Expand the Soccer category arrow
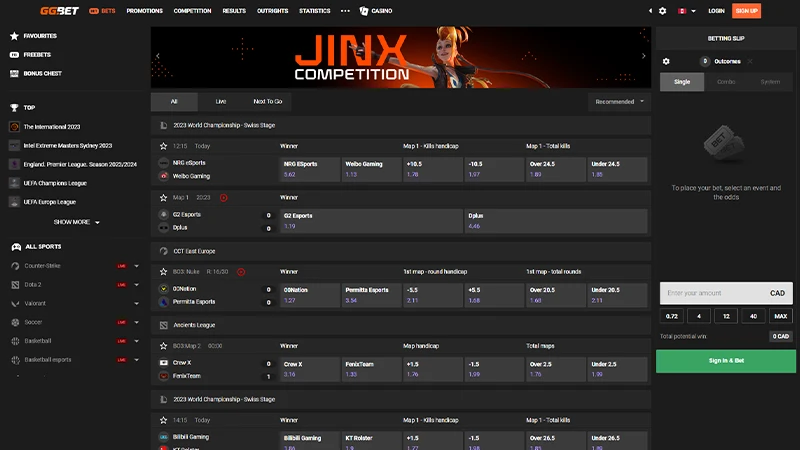 click(x=136, y=322)
